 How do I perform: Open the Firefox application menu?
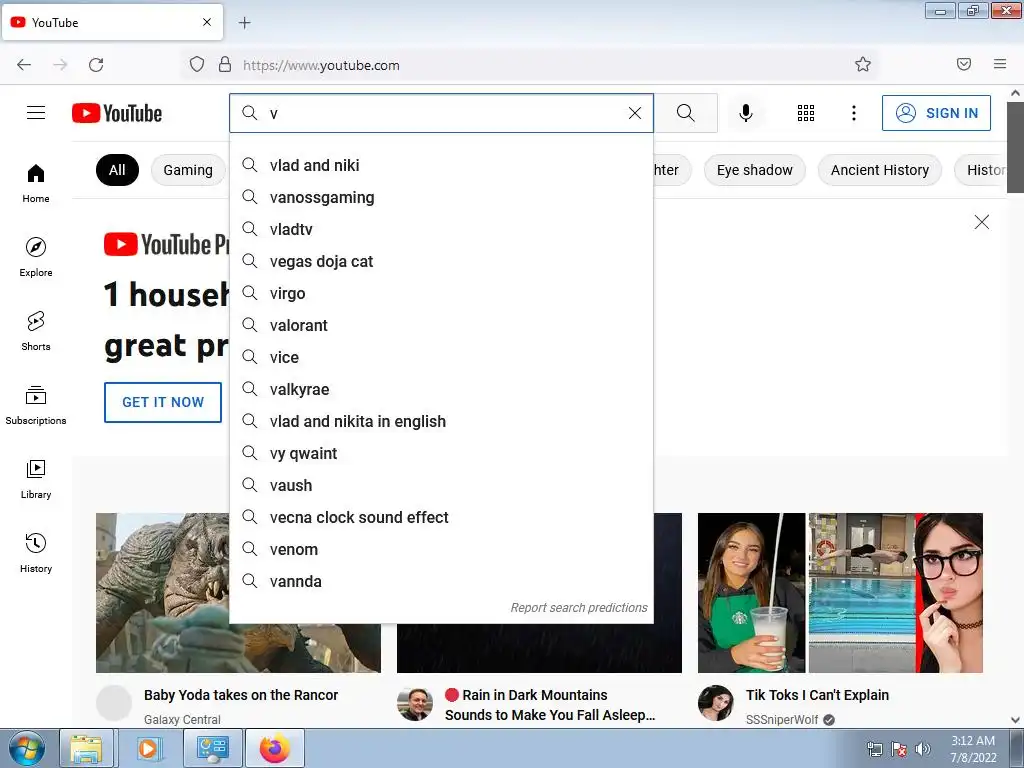[1000, 64]
